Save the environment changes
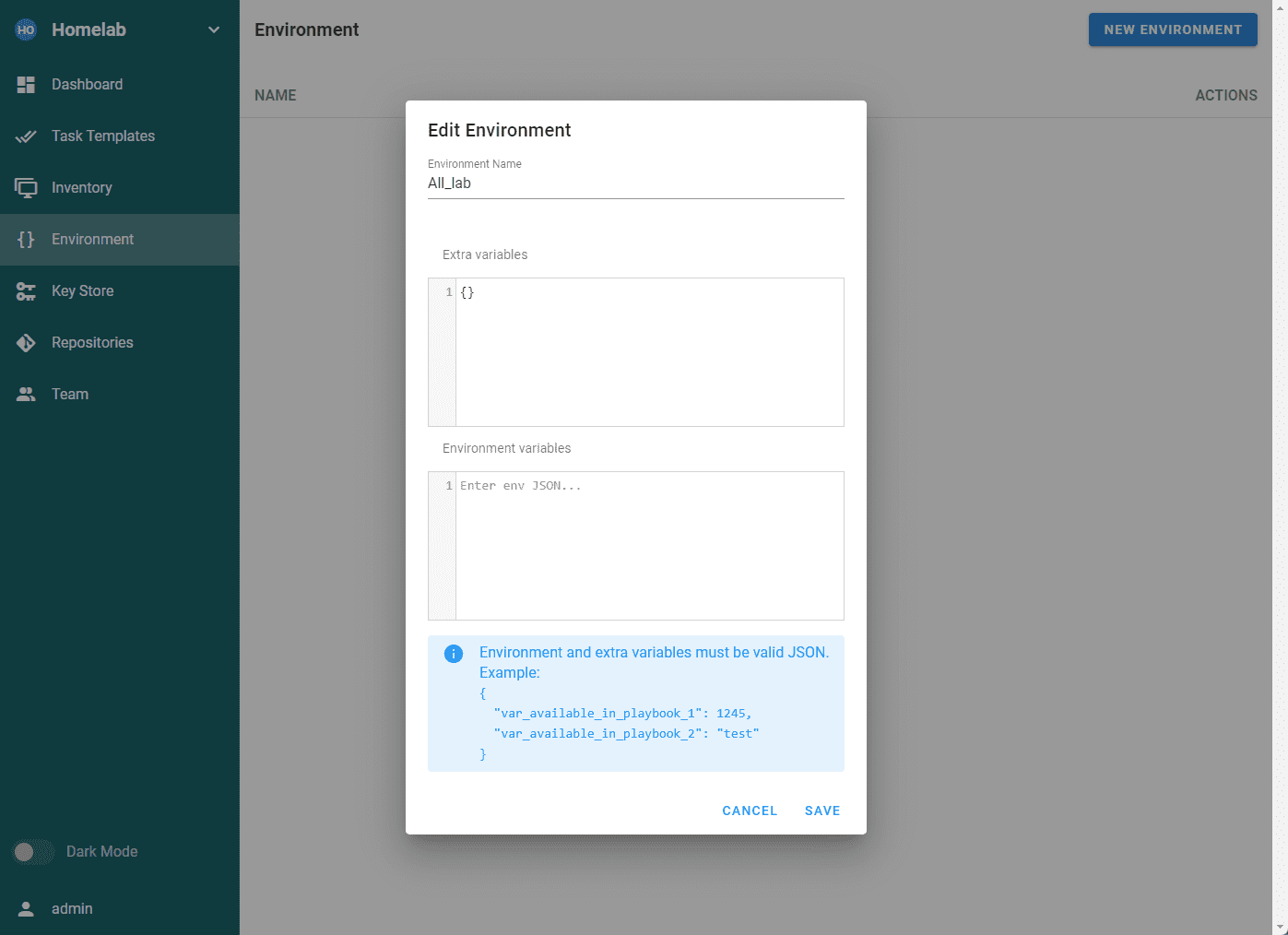The height and width of the screenshot is (935, 1288). pos(821,811)
